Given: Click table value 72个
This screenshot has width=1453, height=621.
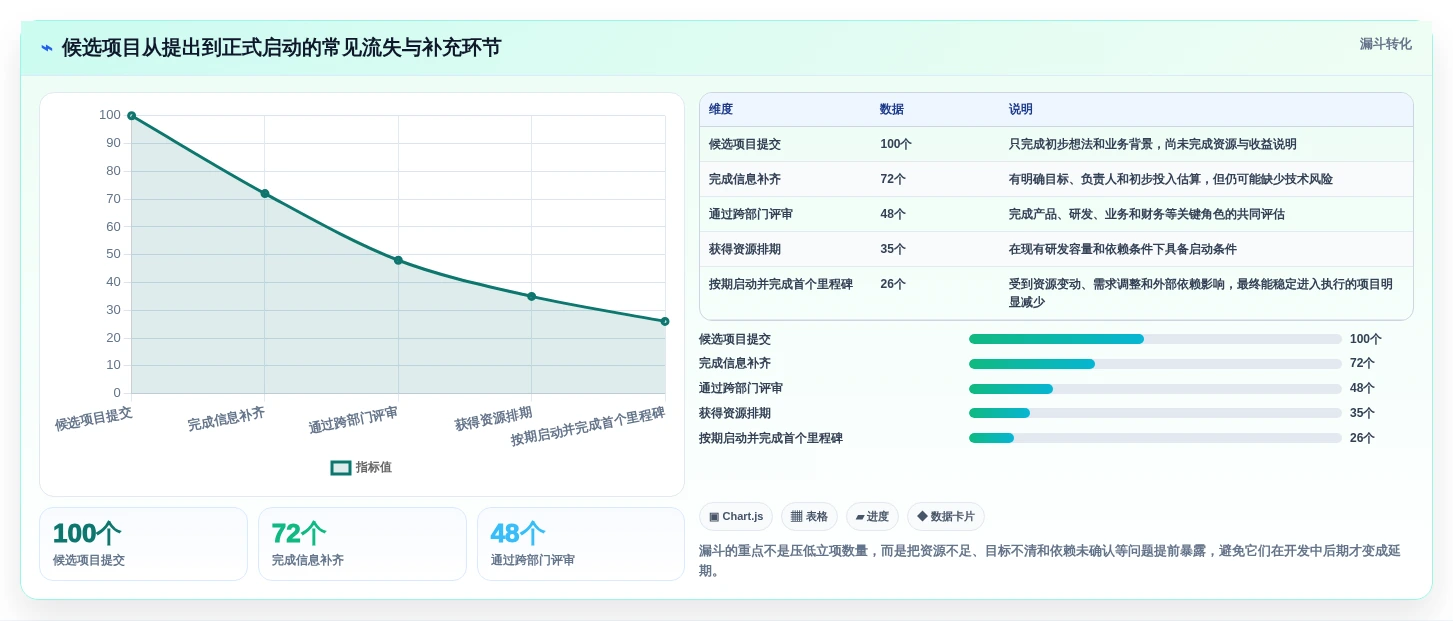Looking at the screenshot, I should [893, 179].
